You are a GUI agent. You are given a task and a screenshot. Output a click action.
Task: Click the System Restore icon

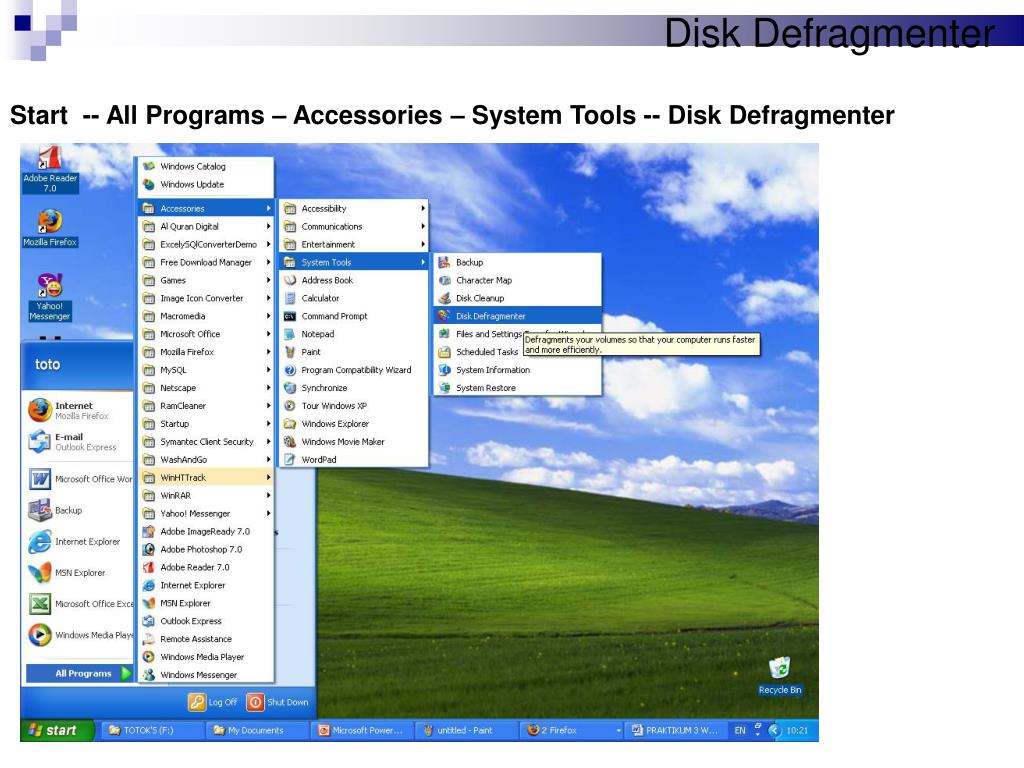coord(444,388)
